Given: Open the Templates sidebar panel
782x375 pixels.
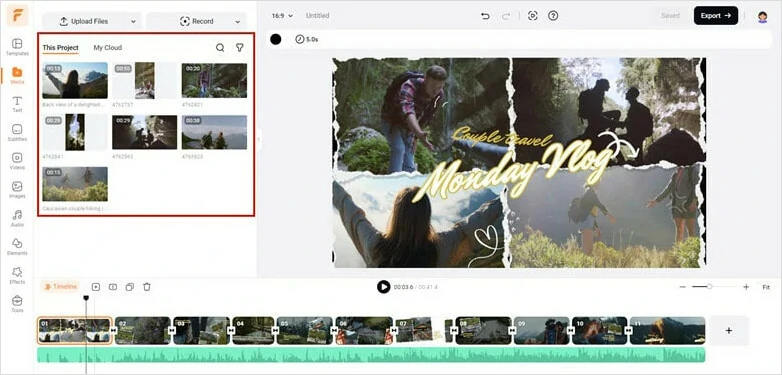Looking at the screenshot, I should pos(17,47).
